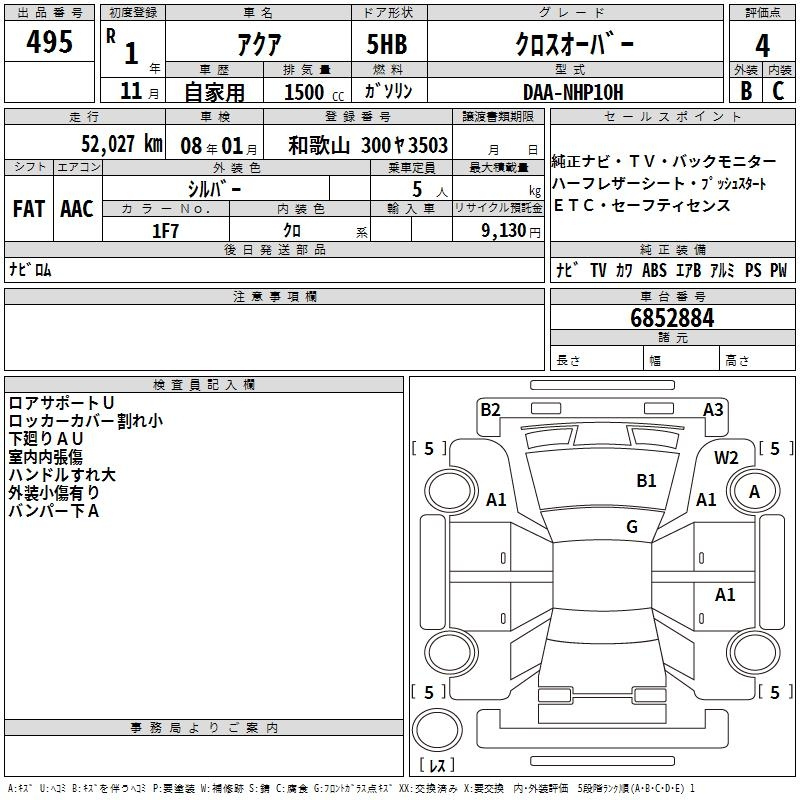Select inspector note 外装小傷有り
This screenshot has height=800, width=800.
coord(54,492)
